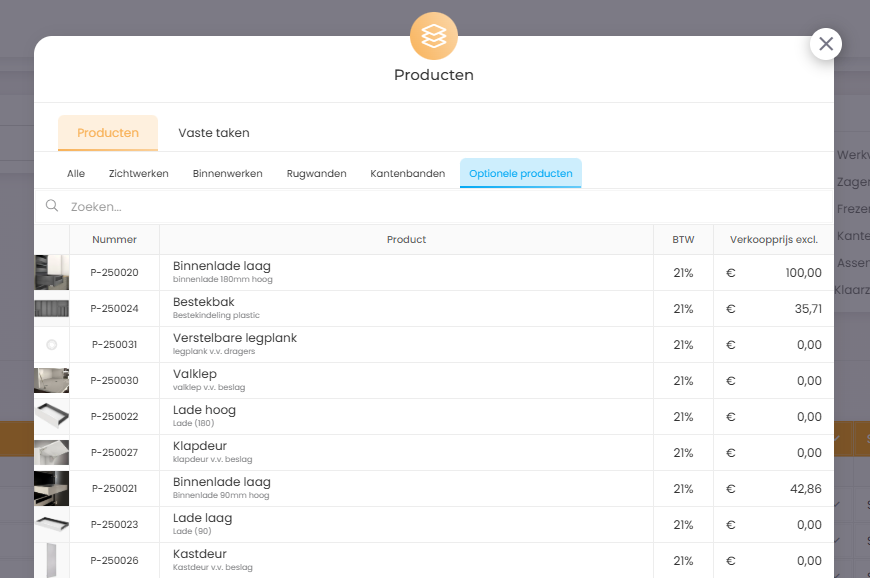Select the Kastdeur product row

[x=400, y=560]
